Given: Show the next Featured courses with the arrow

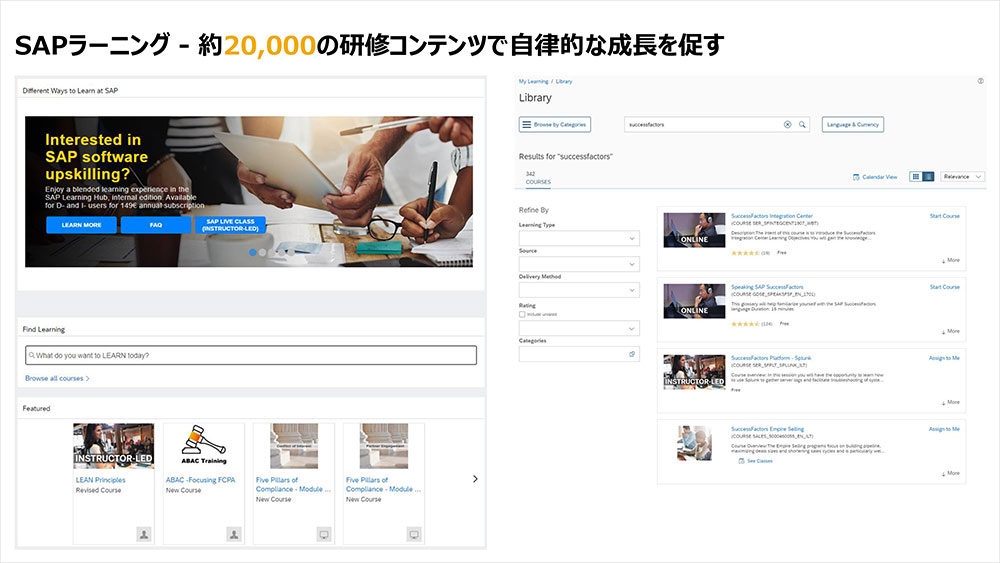Looking at the screenshot, I should pyautogui.click(x=475, y=479).
